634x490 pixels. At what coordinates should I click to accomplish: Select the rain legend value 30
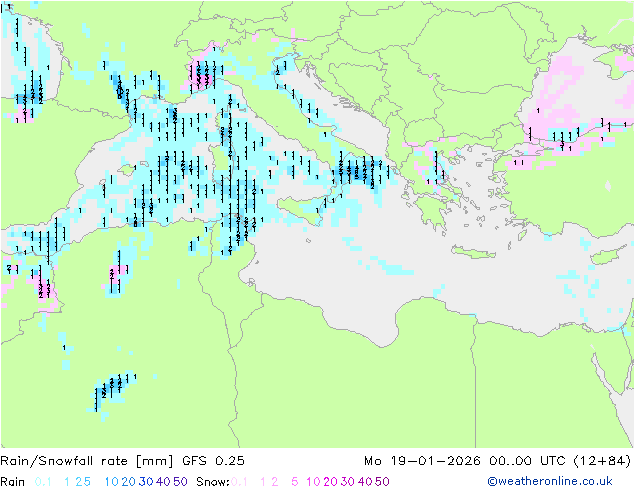click(146, 482)
